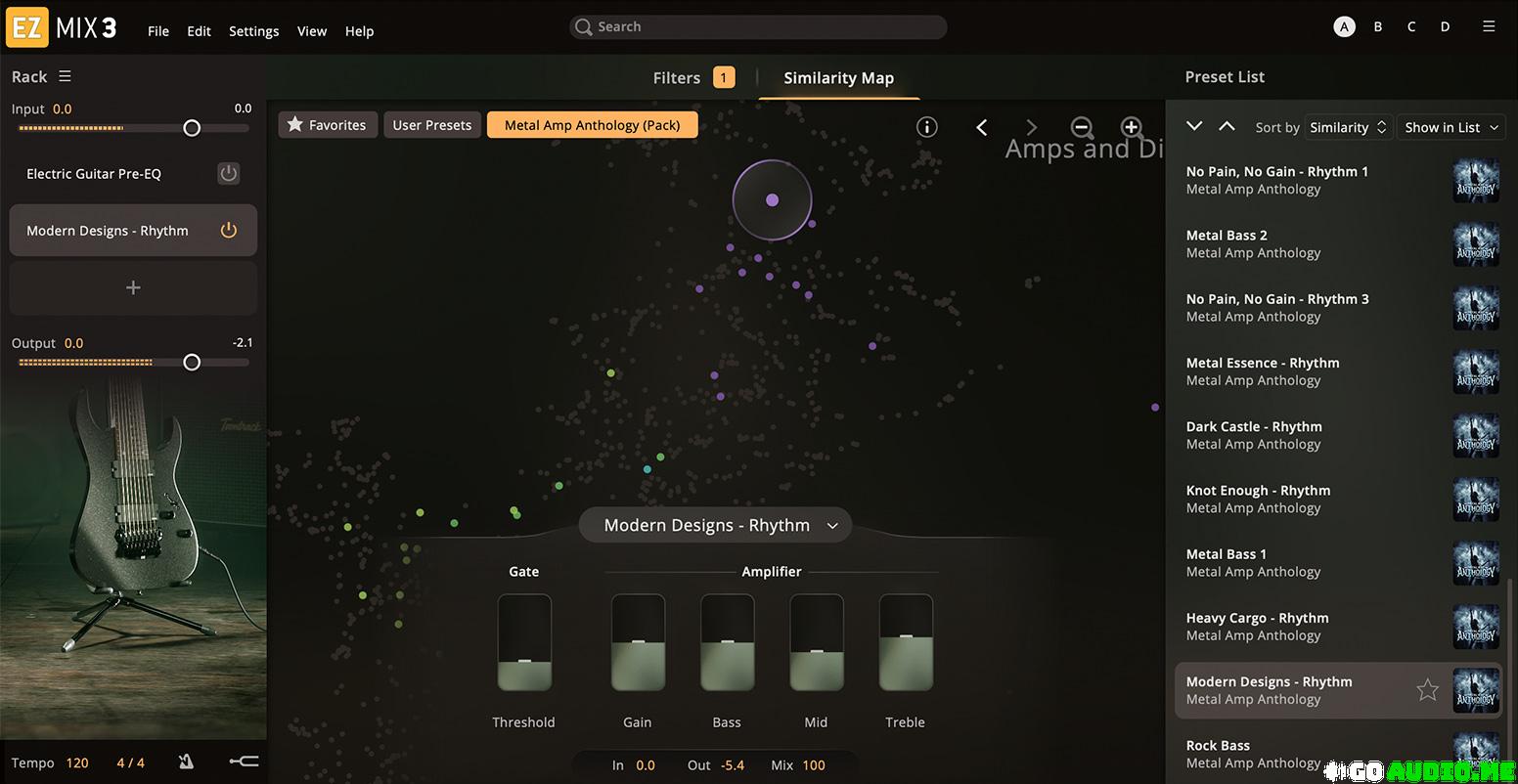Viewport: 1518px width, 784px height.
Task: Select the teal dot on similarity map
Action: pos(647,469)
